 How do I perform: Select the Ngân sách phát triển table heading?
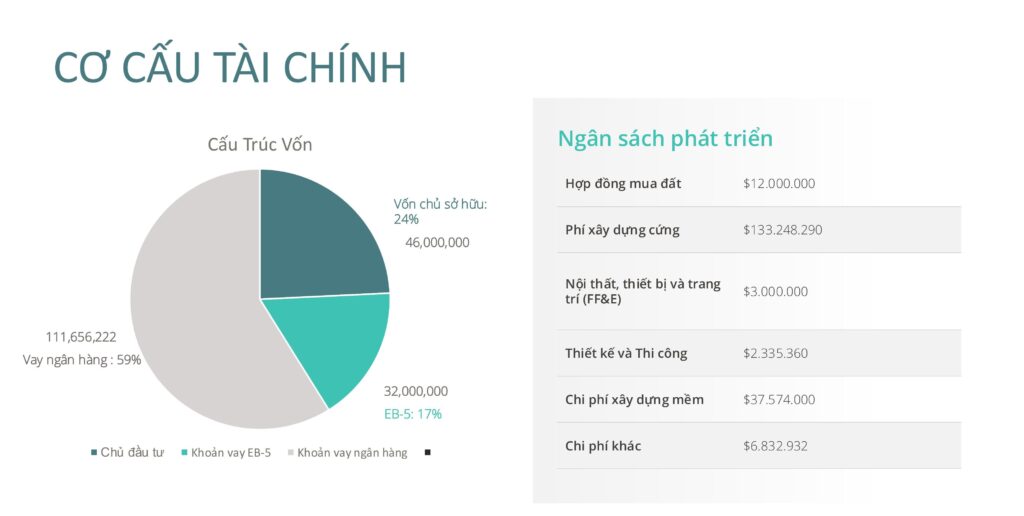pyautogui.click(x=665, y=138)
